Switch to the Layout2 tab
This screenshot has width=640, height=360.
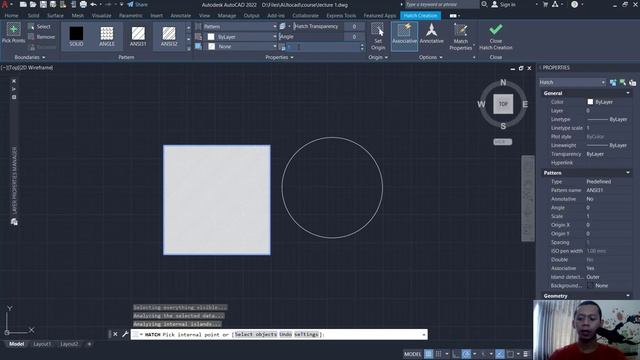[x=69, y=344]
